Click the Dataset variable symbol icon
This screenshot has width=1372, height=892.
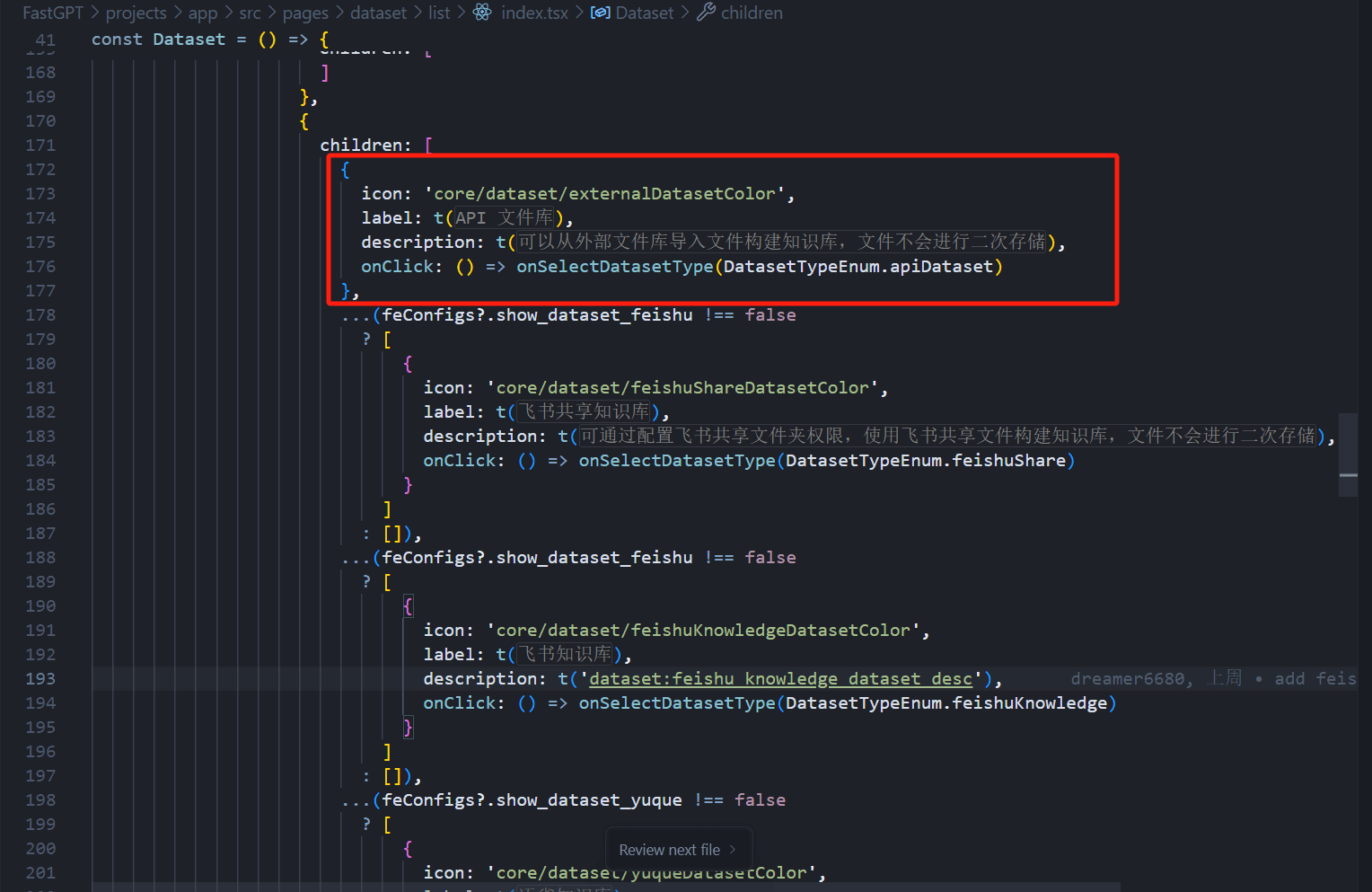tap(600, 13)
